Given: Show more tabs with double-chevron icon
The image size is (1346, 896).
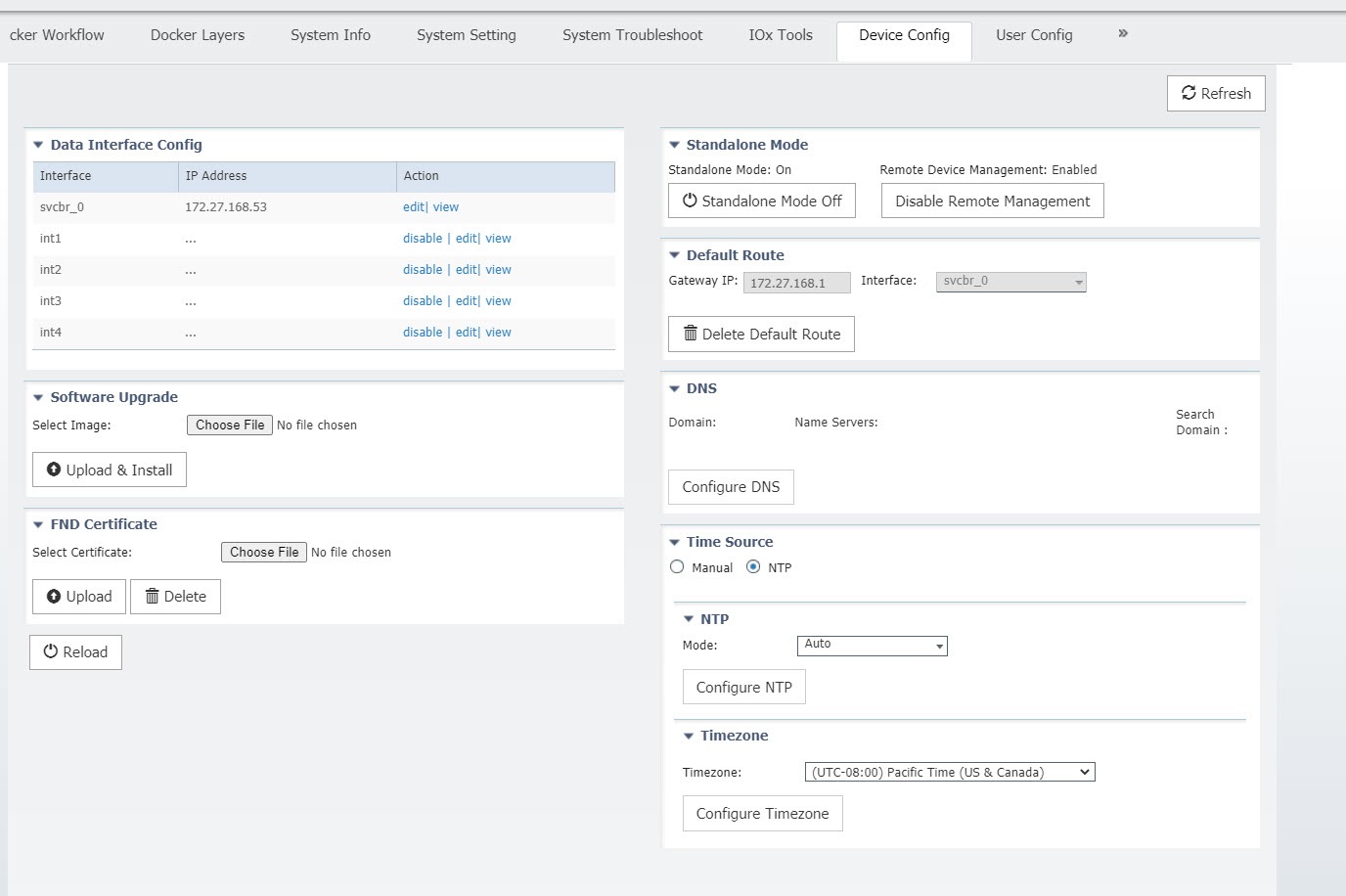Looking at the screenshot, I should (x=1123, y=34).
